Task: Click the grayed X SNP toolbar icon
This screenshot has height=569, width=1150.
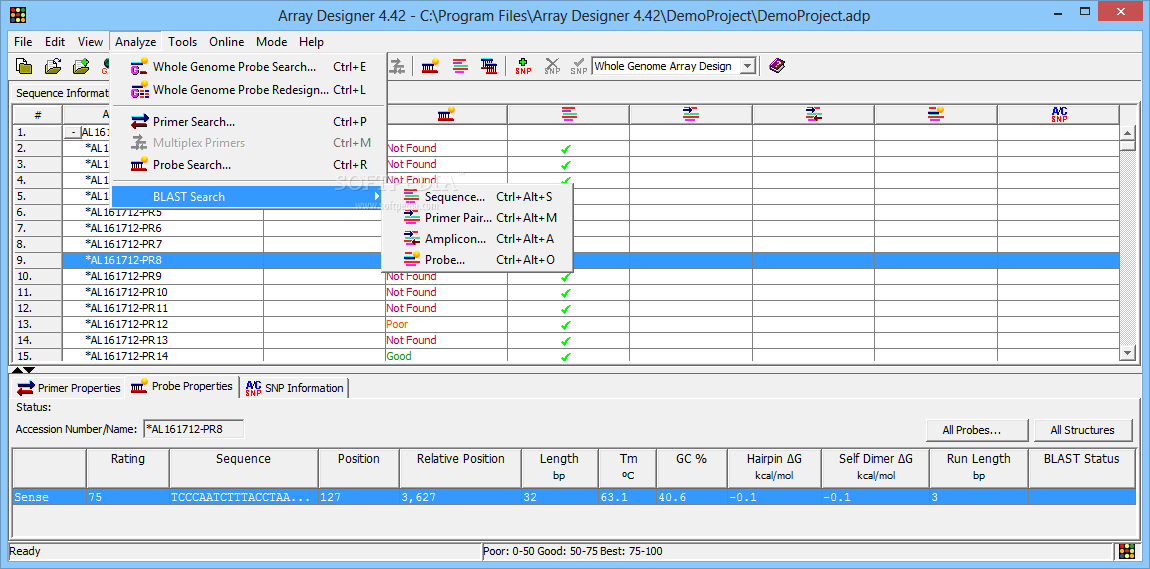Action: [x=552, y=67]
